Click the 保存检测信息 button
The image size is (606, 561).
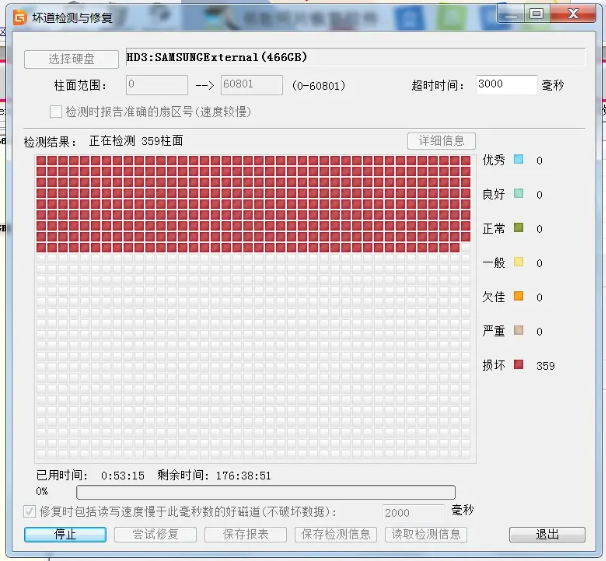click(x=334, y=535)
